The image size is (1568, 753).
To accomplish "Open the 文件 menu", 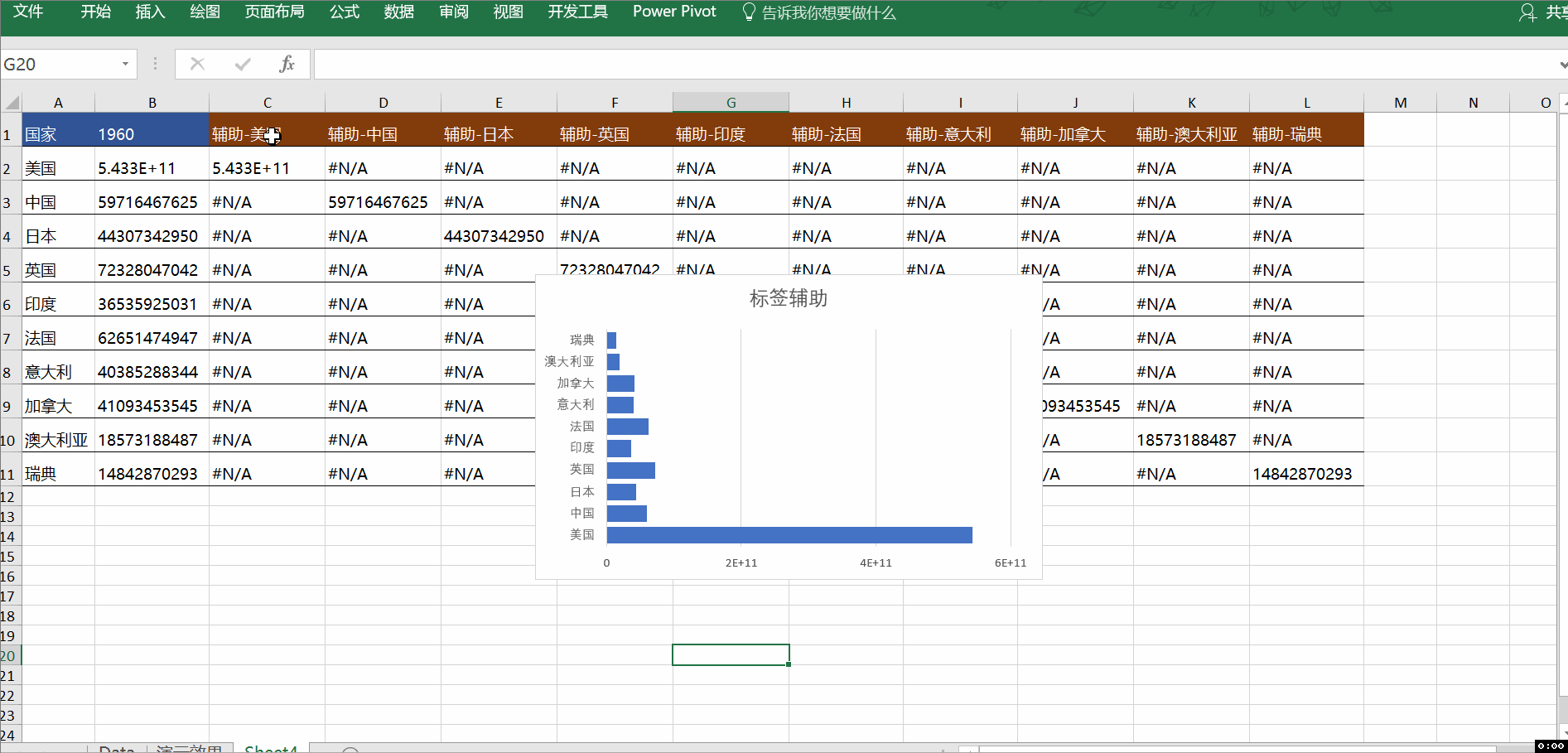I will pyautogui.click(x=27, y=12).
